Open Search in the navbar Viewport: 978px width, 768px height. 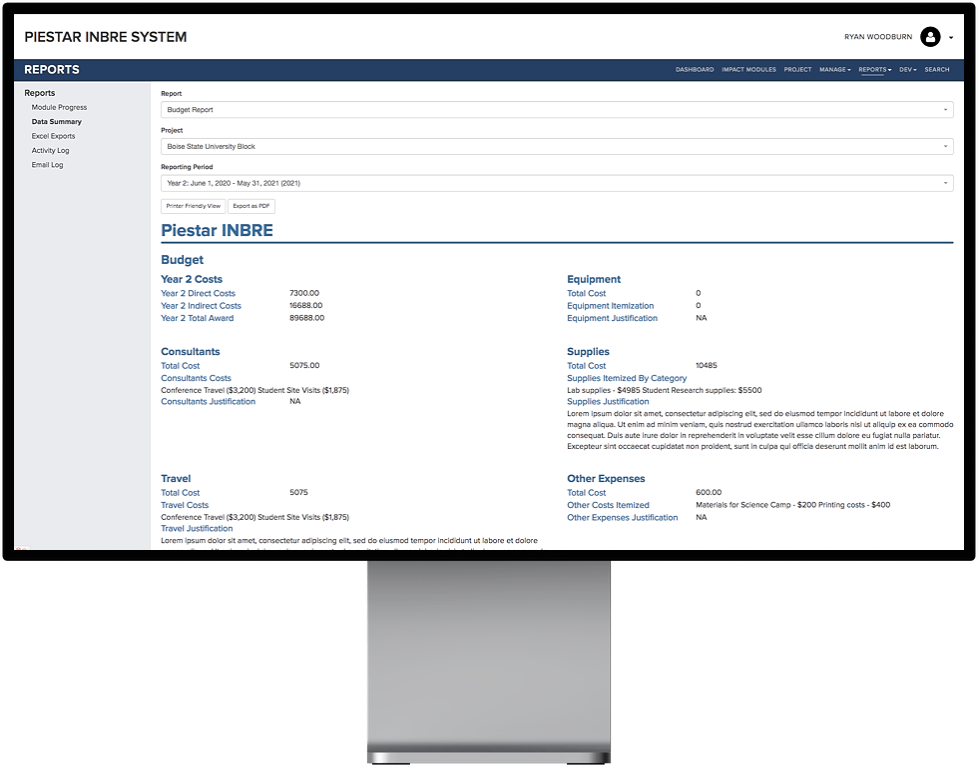click(x=937, y=70)
